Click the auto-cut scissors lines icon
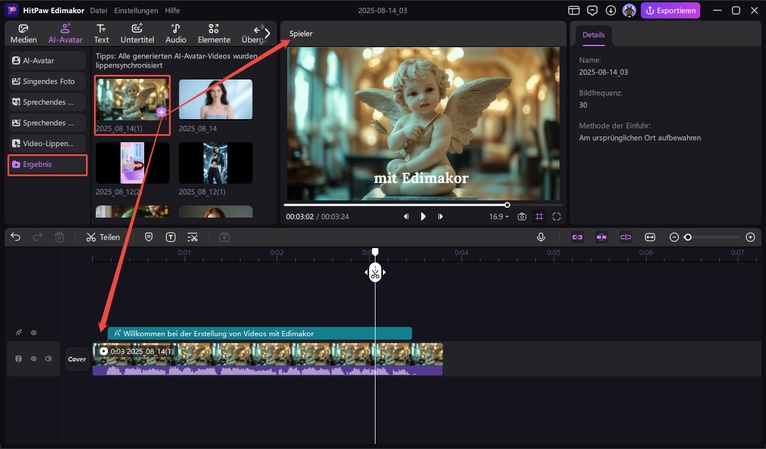766x449 pixels. [192, 237]
